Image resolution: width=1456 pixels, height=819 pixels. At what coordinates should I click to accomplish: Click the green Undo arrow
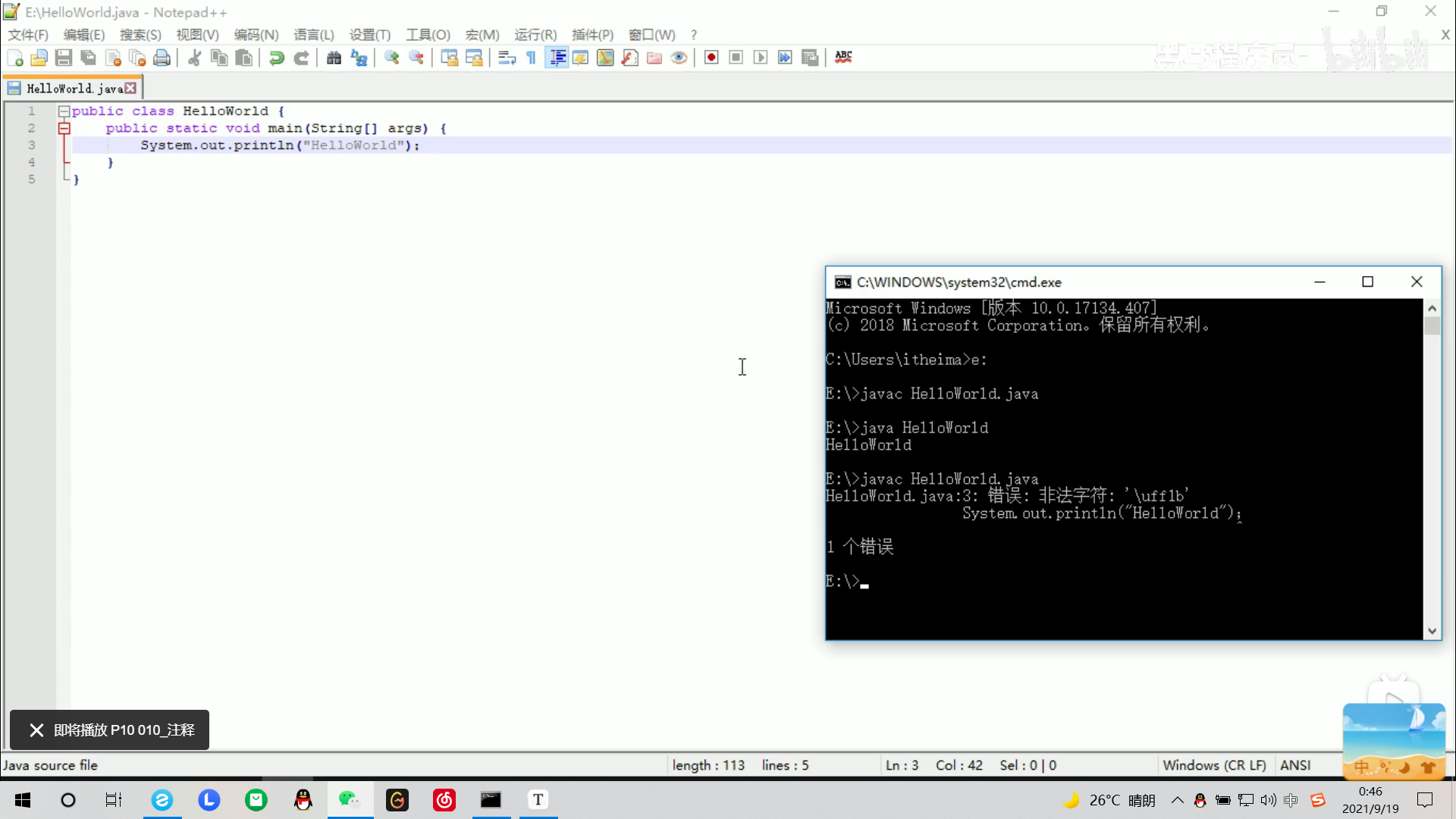[x=277, y=58]
